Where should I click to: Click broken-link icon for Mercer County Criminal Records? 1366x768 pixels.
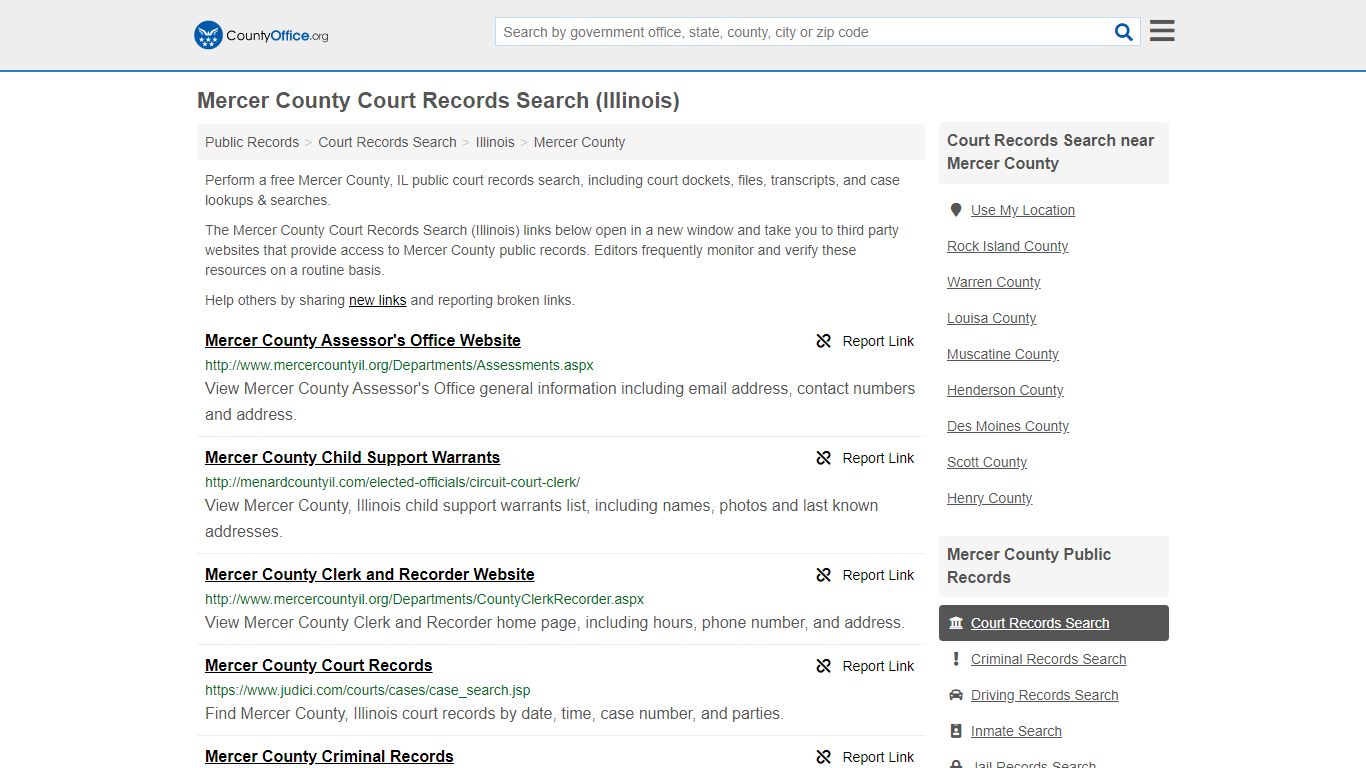click(823, 757)
